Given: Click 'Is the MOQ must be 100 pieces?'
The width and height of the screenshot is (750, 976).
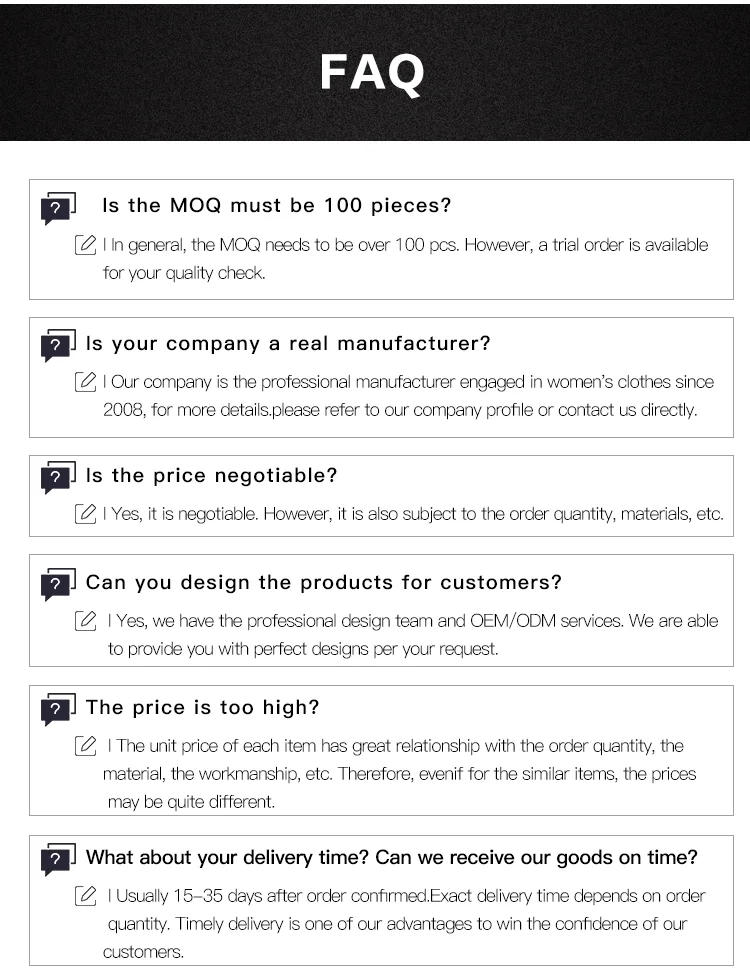Looking at the screenshot, I should pyautogui.click(x=277, y=206).
